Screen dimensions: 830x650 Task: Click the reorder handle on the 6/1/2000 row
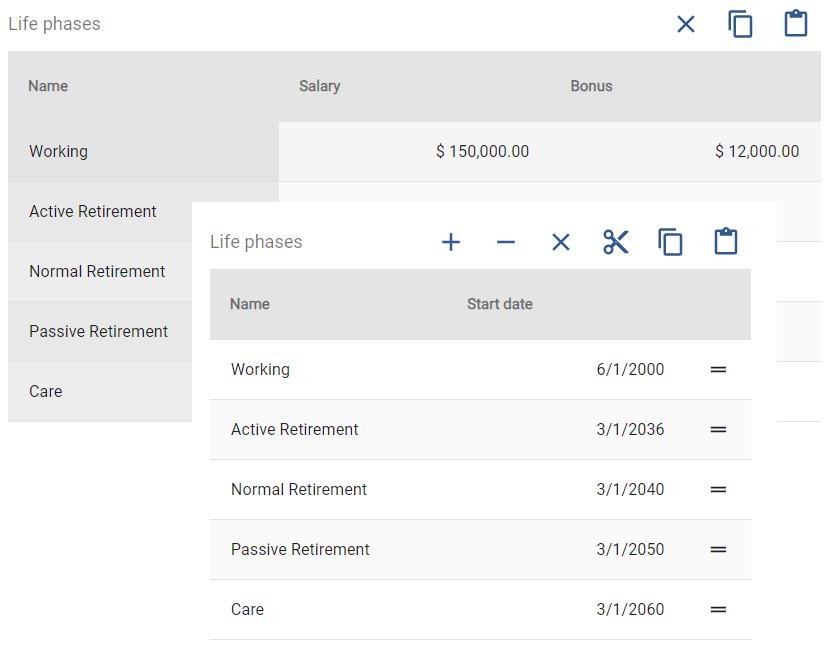[x=718, y=370]
